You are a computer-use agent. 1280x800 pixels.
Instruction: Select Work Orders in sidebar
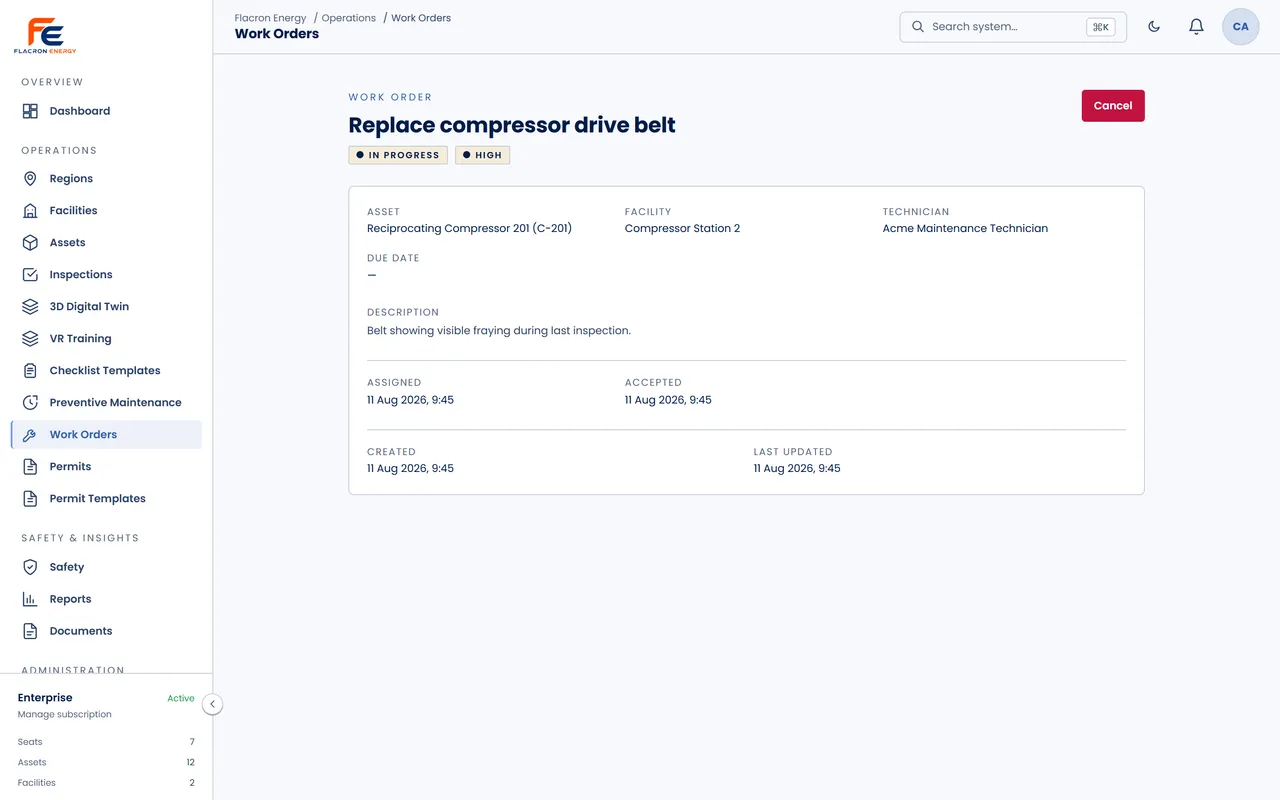click(x=106, y=435)
